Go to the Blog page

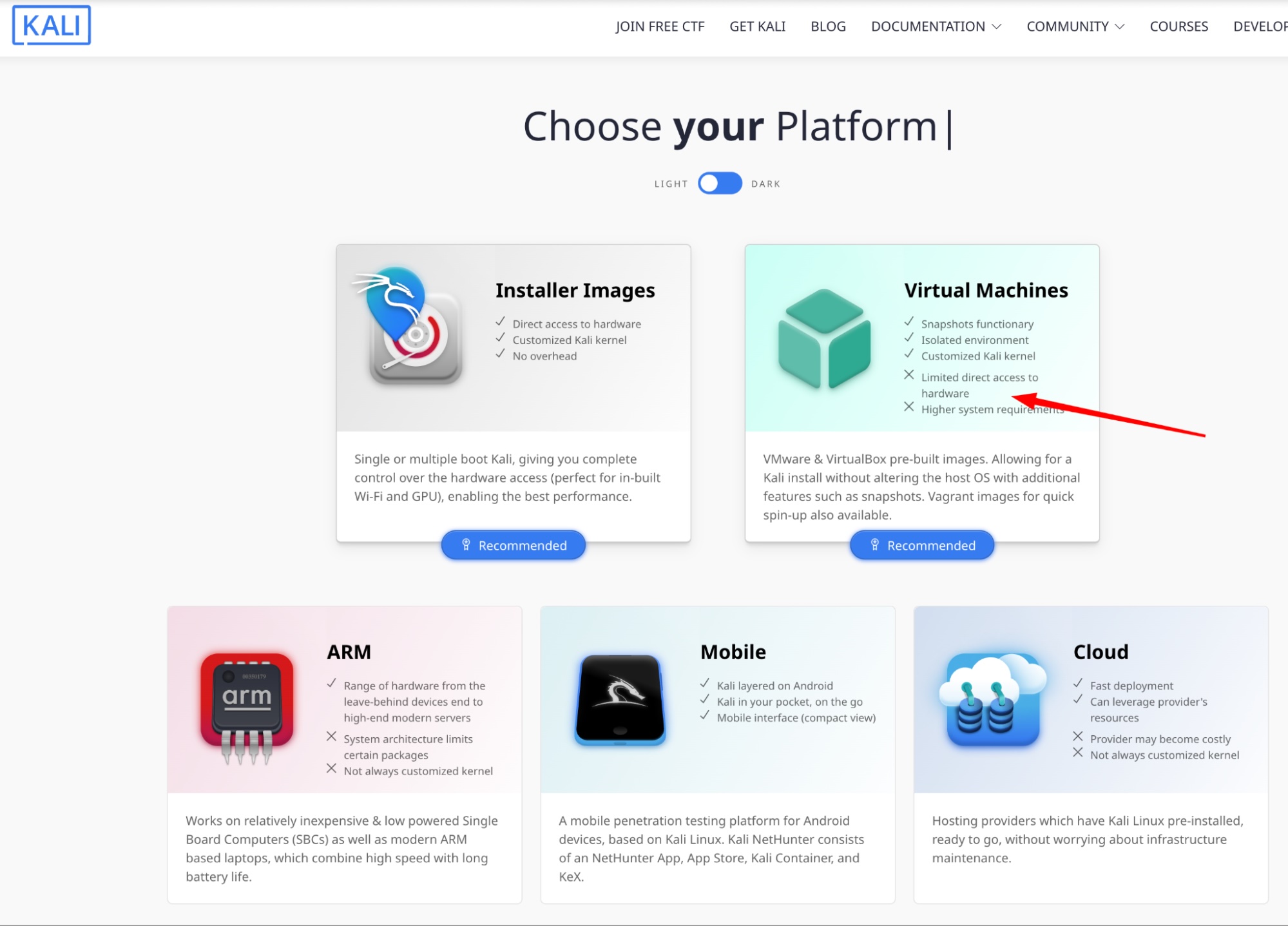click(828, 26)
